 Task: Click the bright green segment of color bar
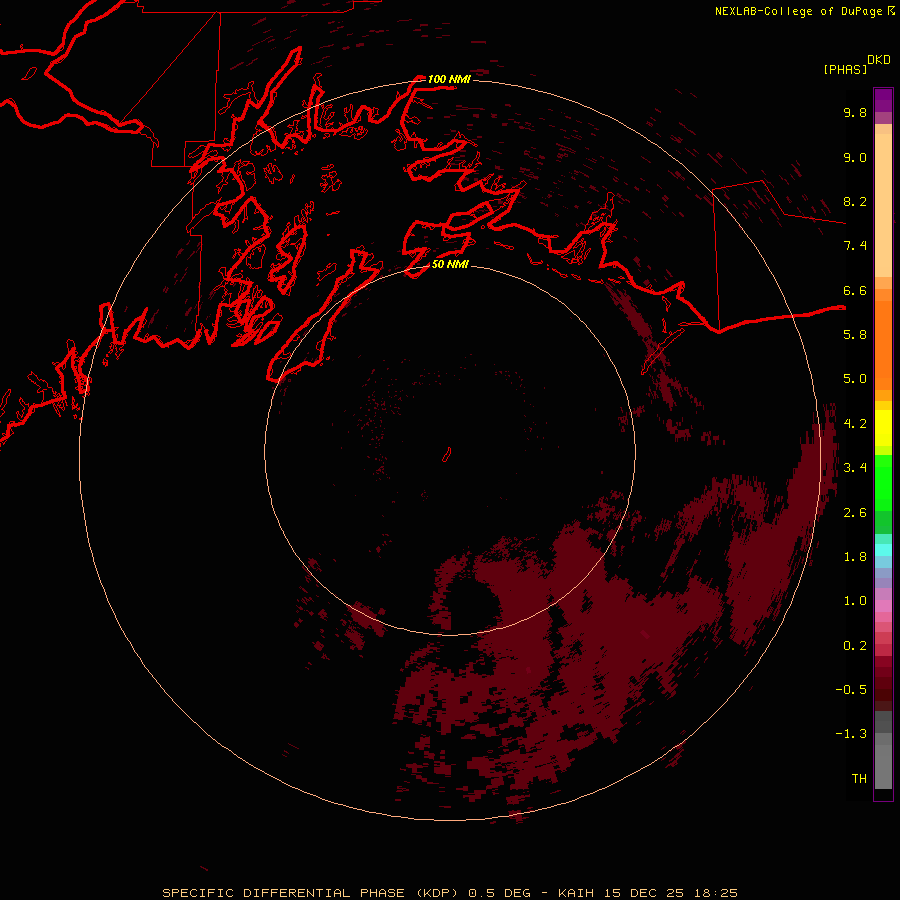click(883, 482)
